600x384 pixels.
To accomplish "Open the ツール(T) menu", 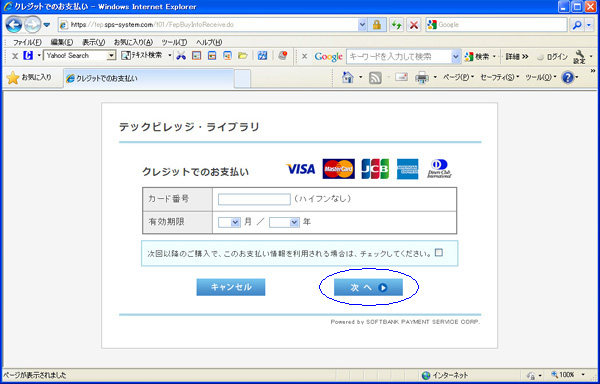I will point(174,42).
